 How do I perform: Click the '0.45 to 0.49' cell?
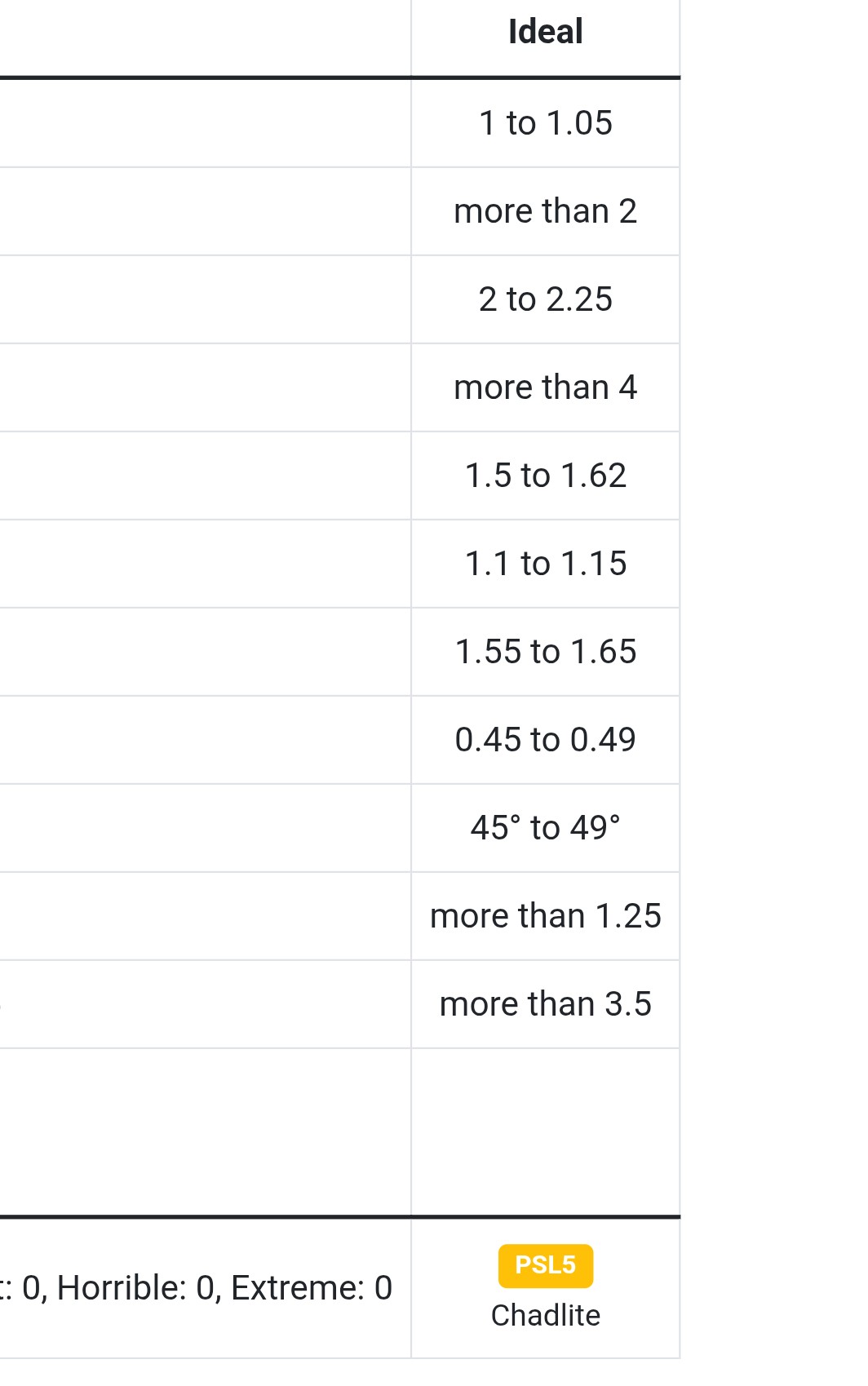545,740
